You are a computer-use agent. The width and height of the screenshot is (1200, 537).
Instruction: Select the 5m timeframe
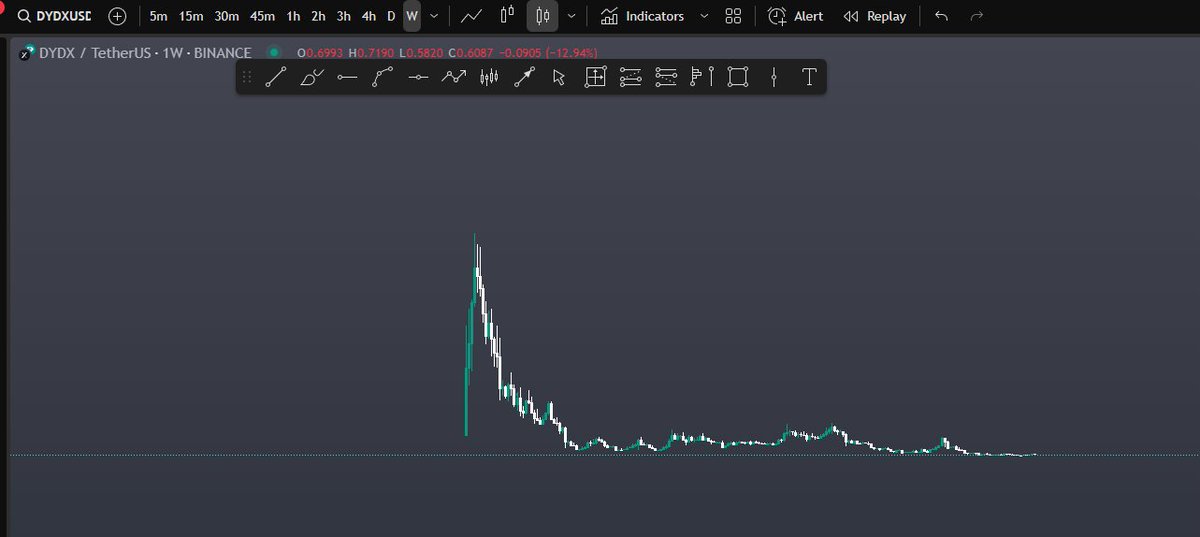(158, 16)
